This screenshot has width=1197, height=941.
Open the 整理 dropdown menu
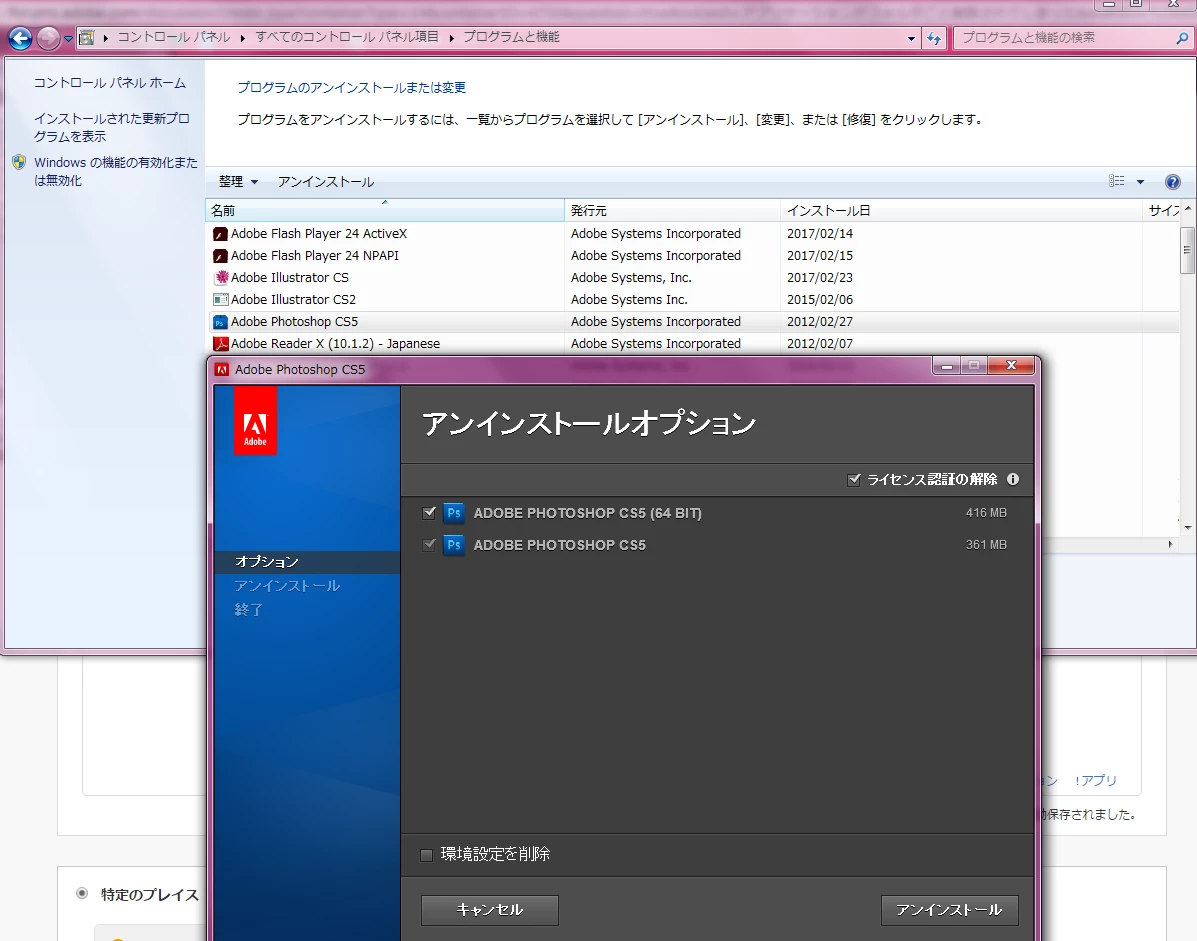click(238, 182)
